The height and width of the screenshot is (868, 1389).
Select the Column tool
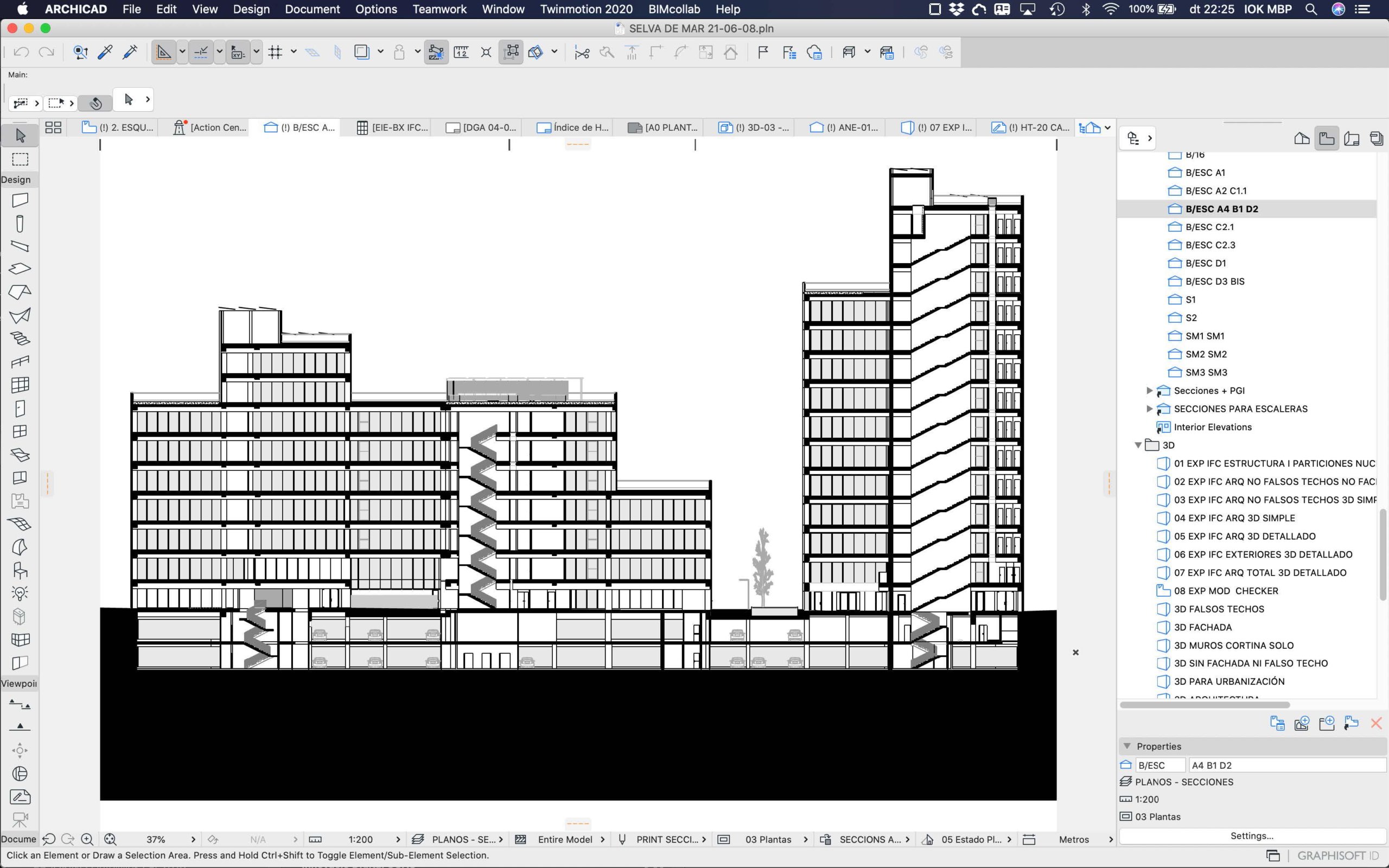pyautogui.click(x=20, y=224)
